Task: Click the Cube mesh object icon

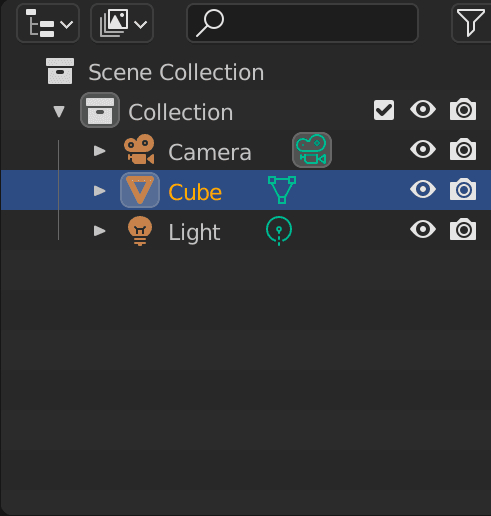Action: 140,190
